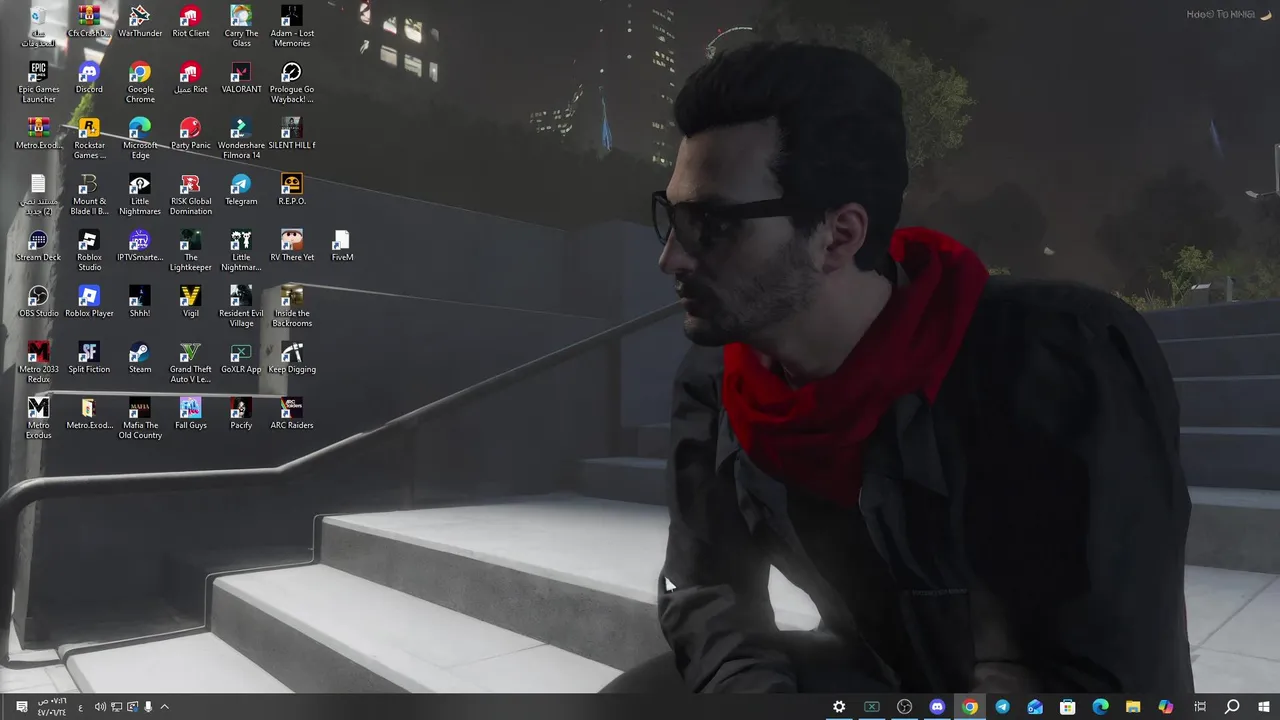Open File Explorer taskbar icon
This screenshot has width=1280, height=720.
(1133, 707)
